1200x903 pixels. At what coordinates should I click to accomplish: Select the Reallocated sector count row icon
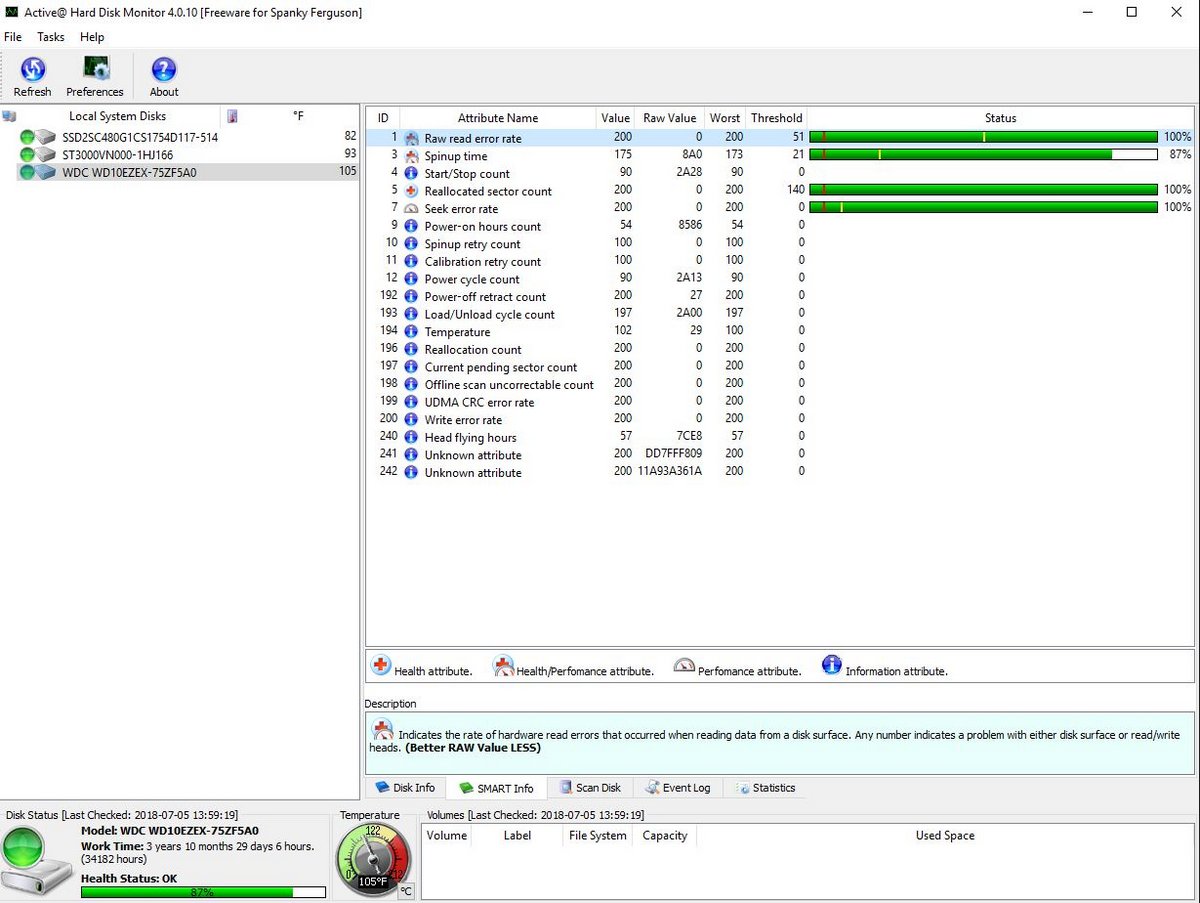[x=411, y=191]
